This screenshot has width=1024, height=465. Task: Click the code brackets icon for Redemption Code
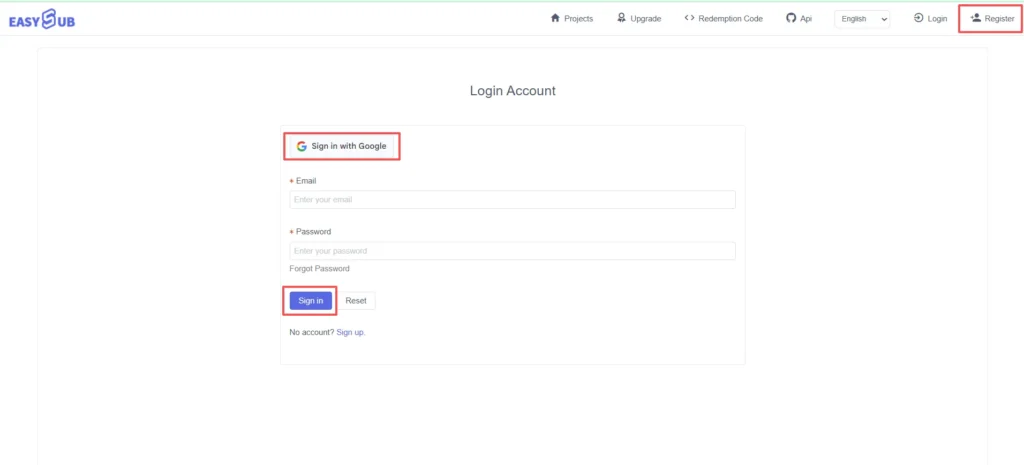[x=689, y=18]
